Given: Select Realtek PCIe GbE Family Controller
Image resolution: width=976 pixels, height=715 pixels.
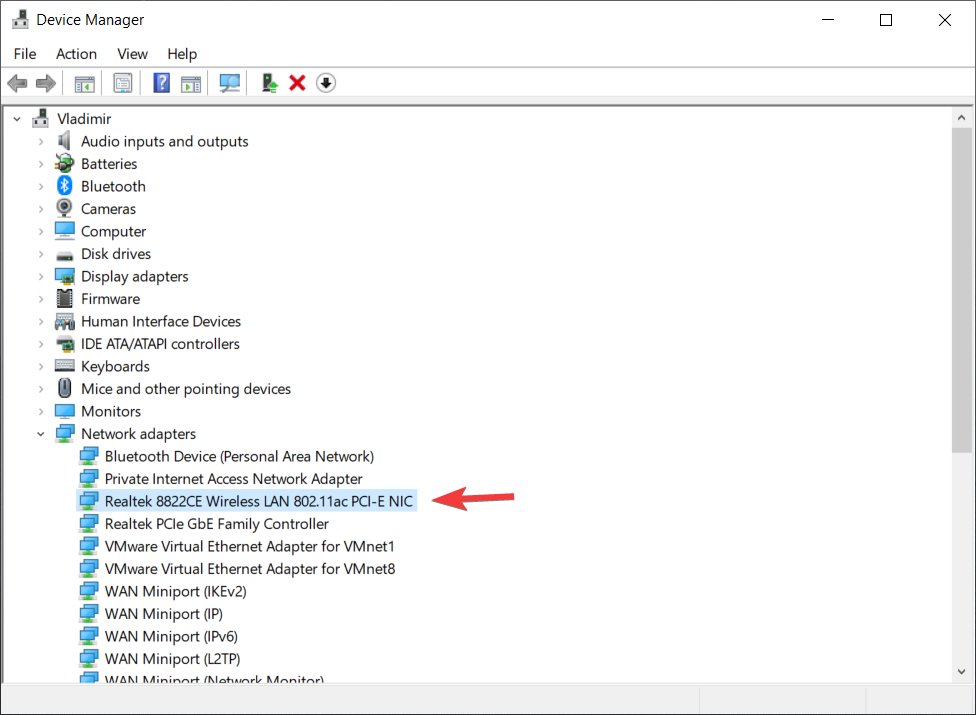Looking at the screenshot, I should [217, 524].
